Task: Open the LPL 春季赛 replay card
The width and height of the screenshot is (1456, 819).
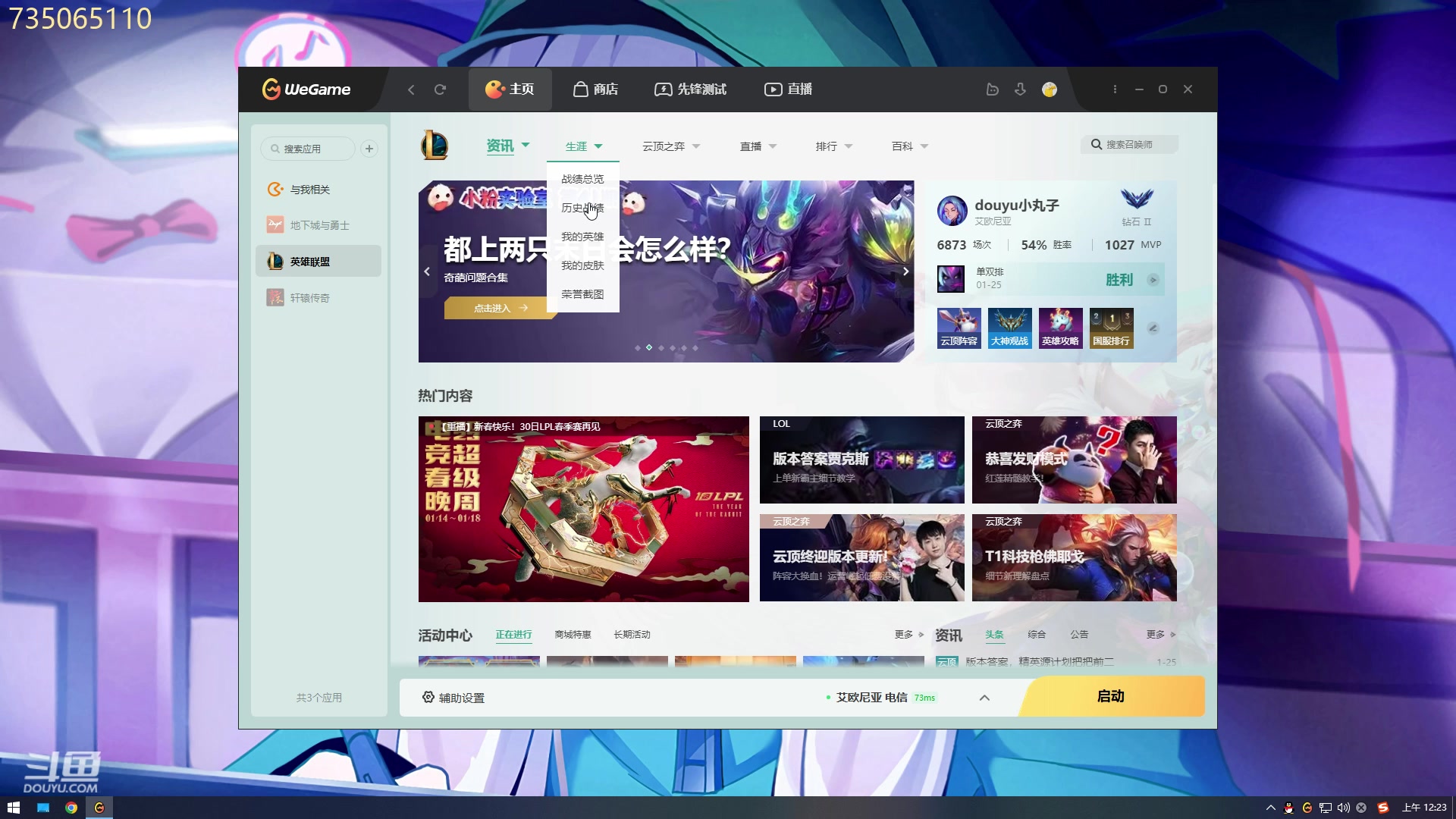Action: [x=583, y=509]
